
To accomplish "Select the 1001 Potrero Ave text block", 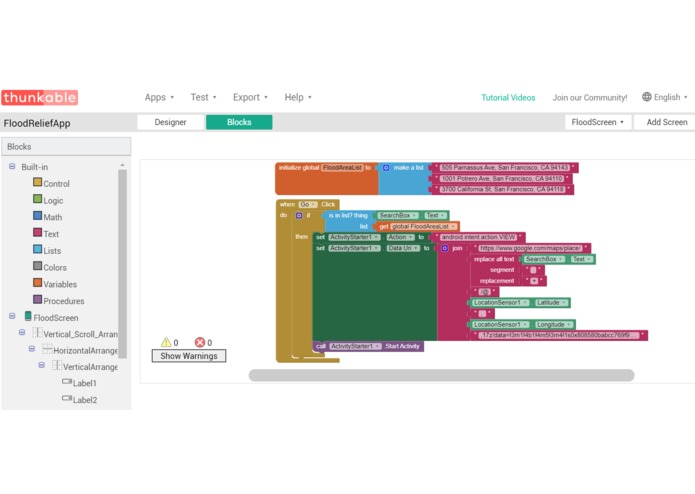I will (502, 179).
